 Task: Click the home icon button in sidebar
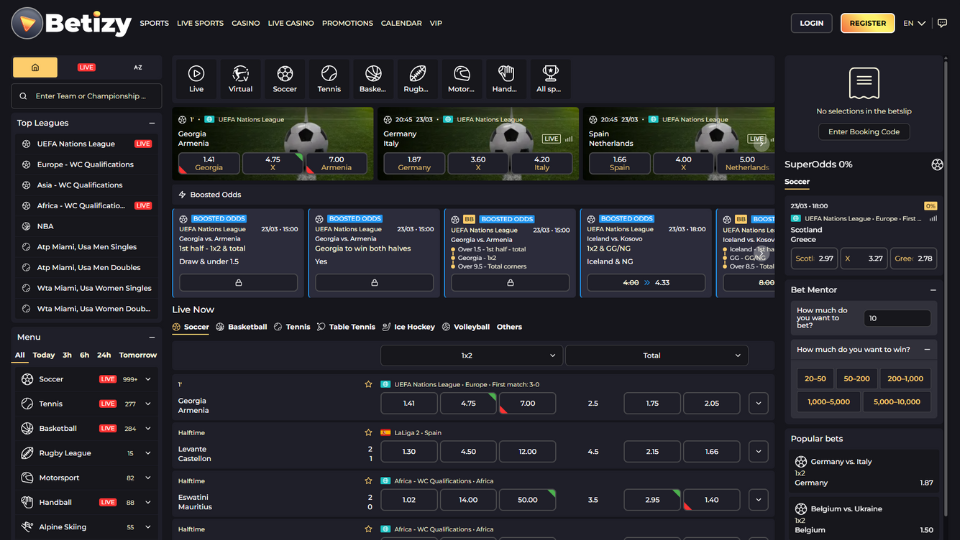pyautogui.click(x=35, y=67)
